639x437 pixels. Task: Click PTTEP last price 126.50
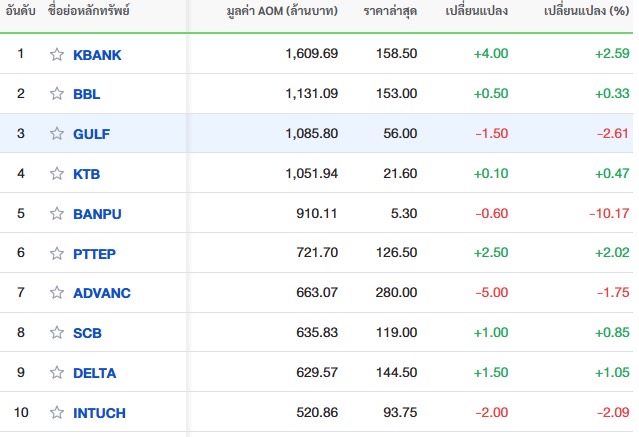(397, 252)
